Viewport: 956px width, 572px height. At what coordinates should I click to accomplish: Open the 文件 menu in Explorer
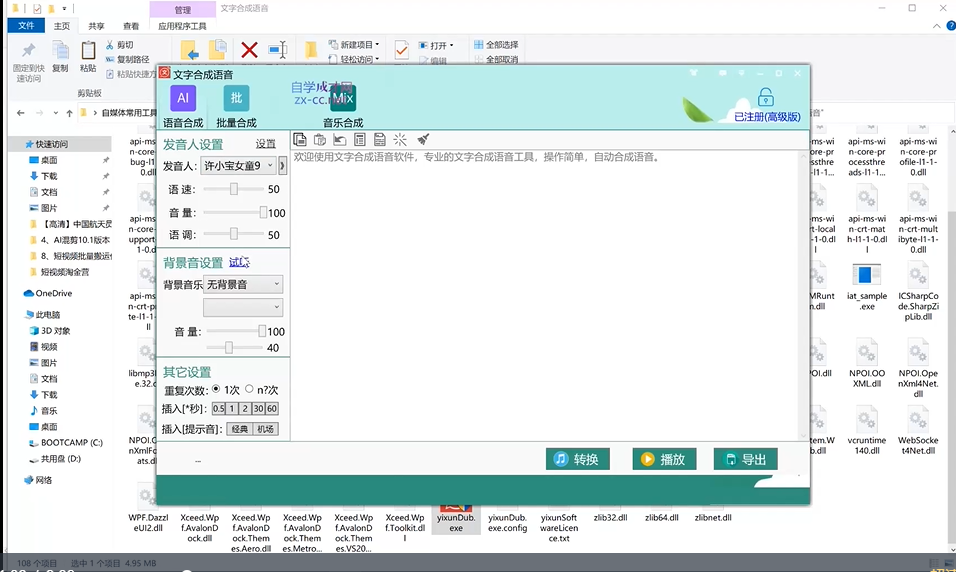pos(26,26)
